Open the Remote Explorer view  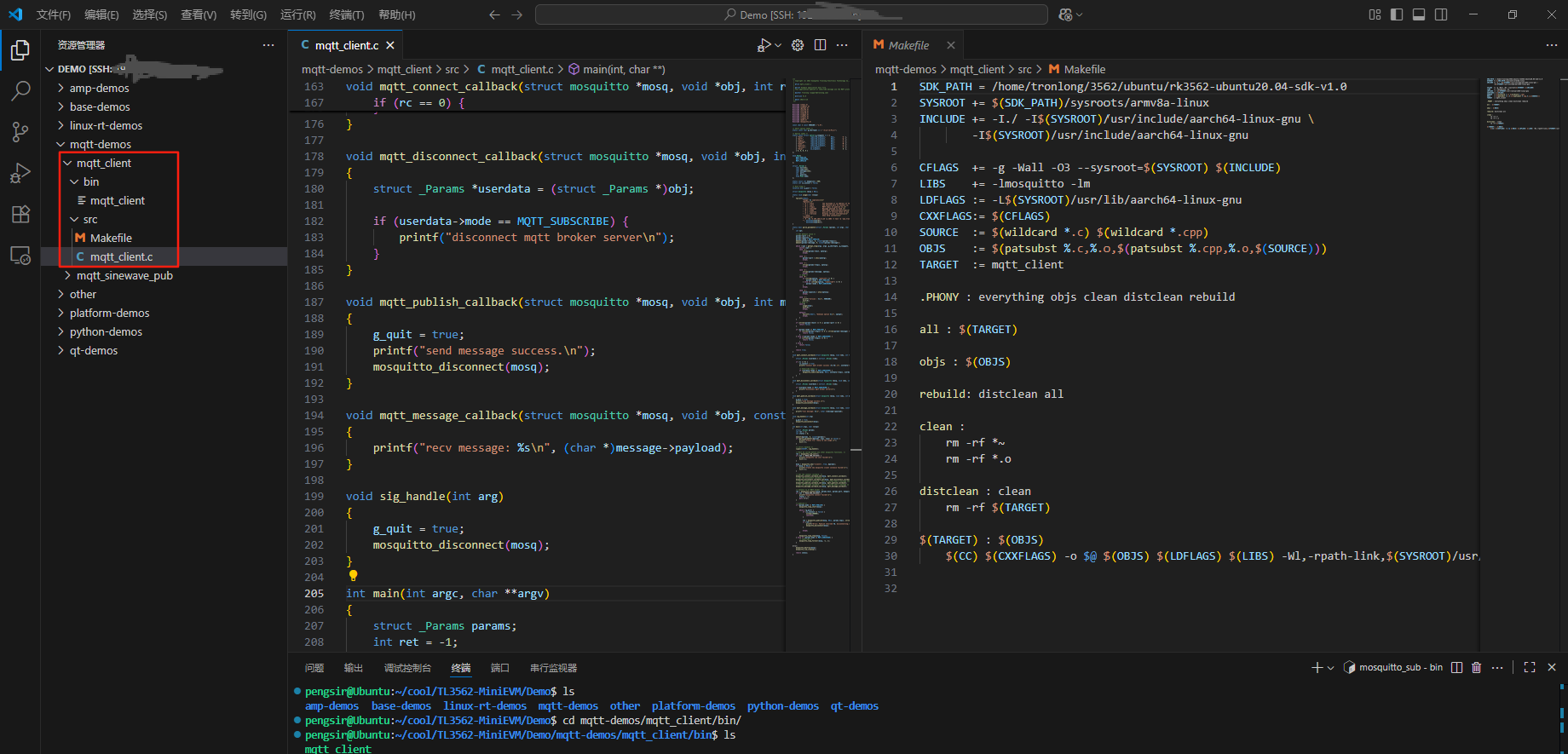(x=20, y=256)
